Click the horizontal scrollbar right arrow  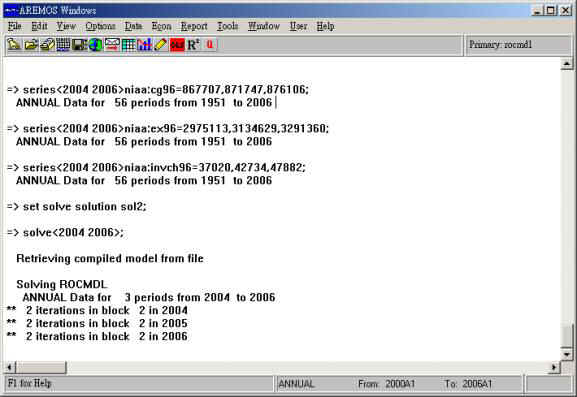coord(554,367)
